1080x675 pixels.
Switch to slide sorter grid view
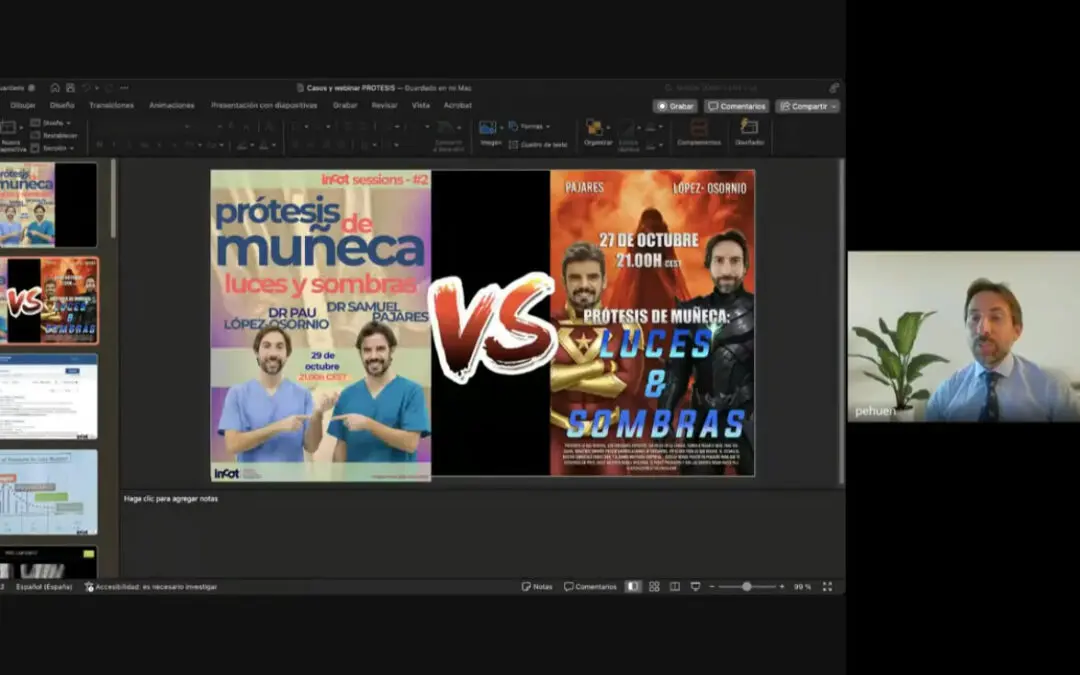click(654, 587)
